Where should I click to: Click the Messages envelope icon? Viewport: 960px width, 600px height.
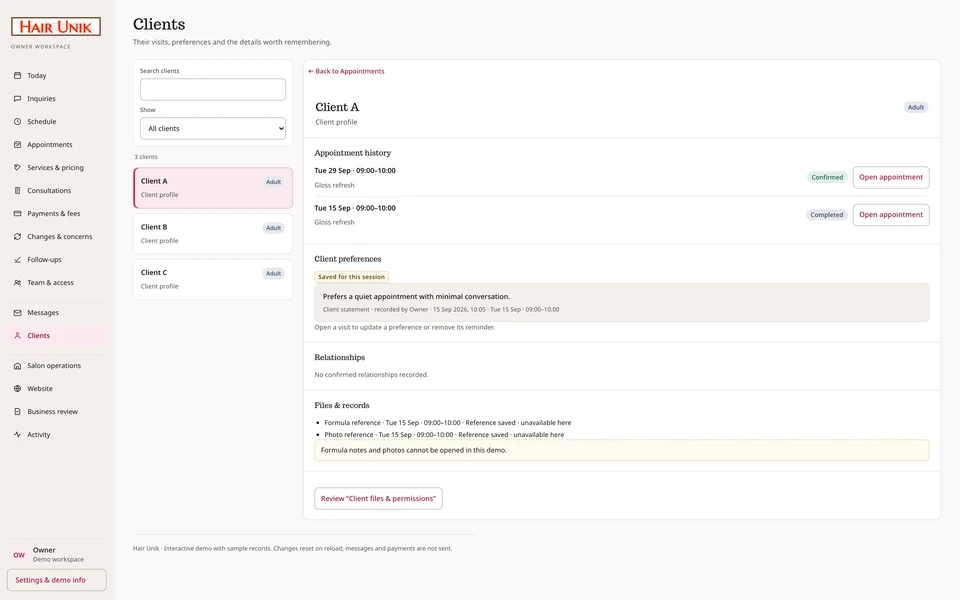pyautogui.click(x=17, y=312)
